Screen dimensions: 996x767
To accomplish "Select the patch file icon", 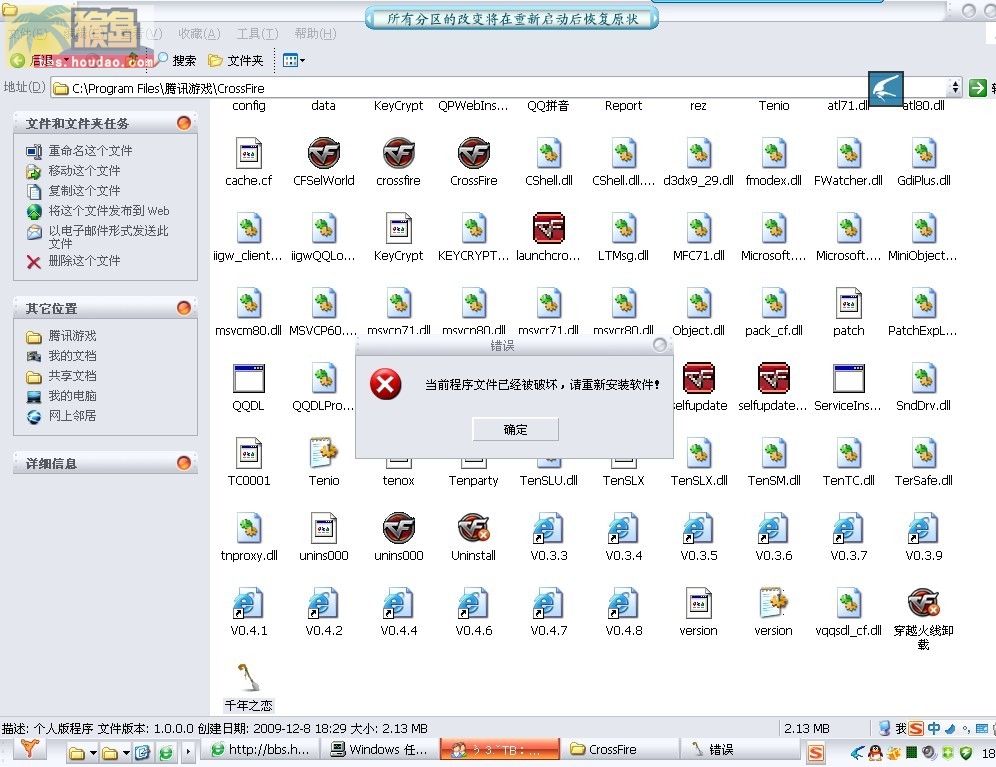I will tap(849, 303).
